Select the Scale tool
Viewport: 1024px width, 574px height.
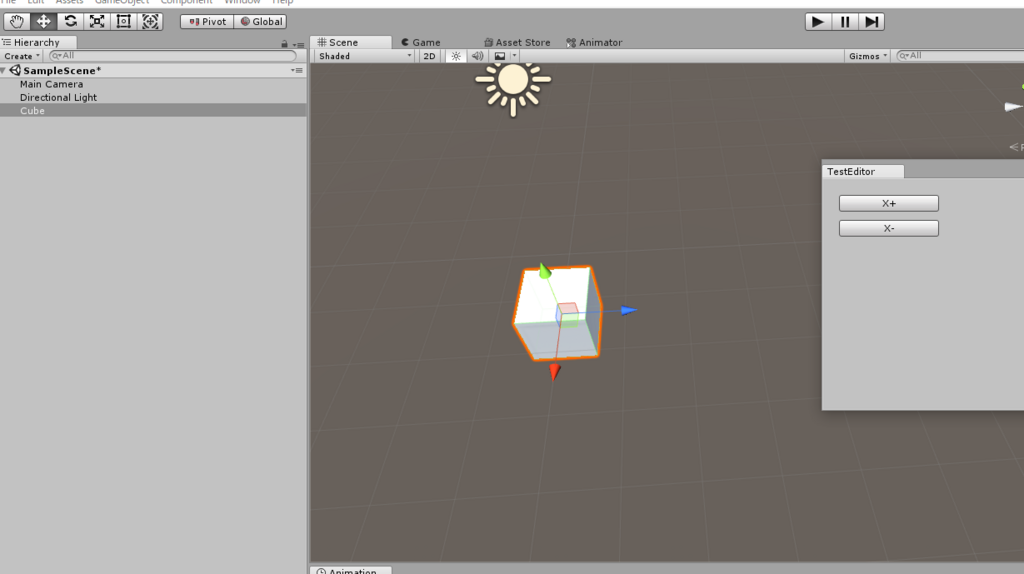97,22
